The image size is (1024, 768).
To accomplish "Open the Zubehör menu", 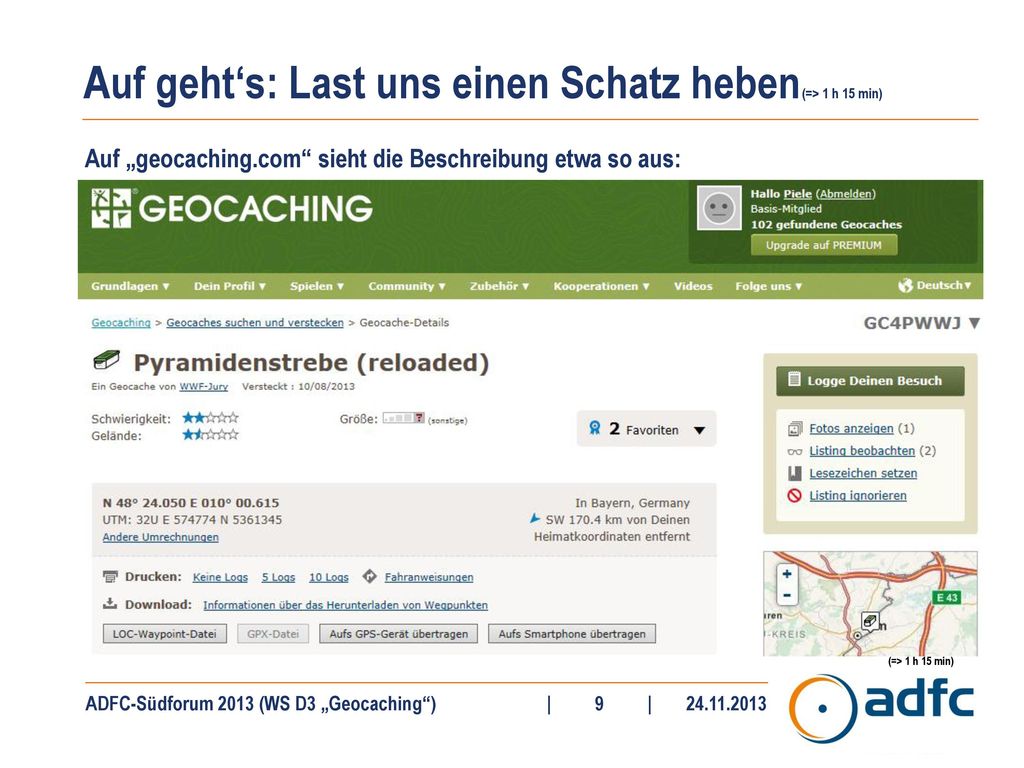I will coord(500,286).
